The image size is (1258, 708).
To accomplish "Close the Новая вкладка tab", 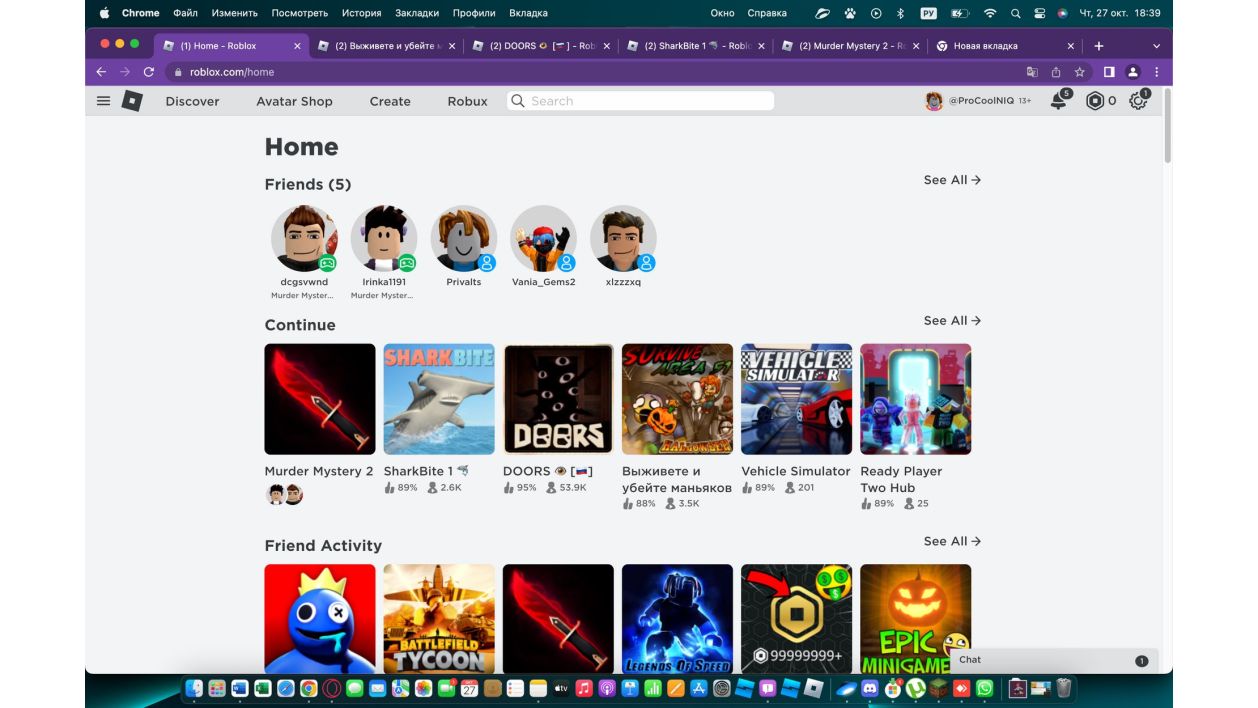I will 1071,46.
